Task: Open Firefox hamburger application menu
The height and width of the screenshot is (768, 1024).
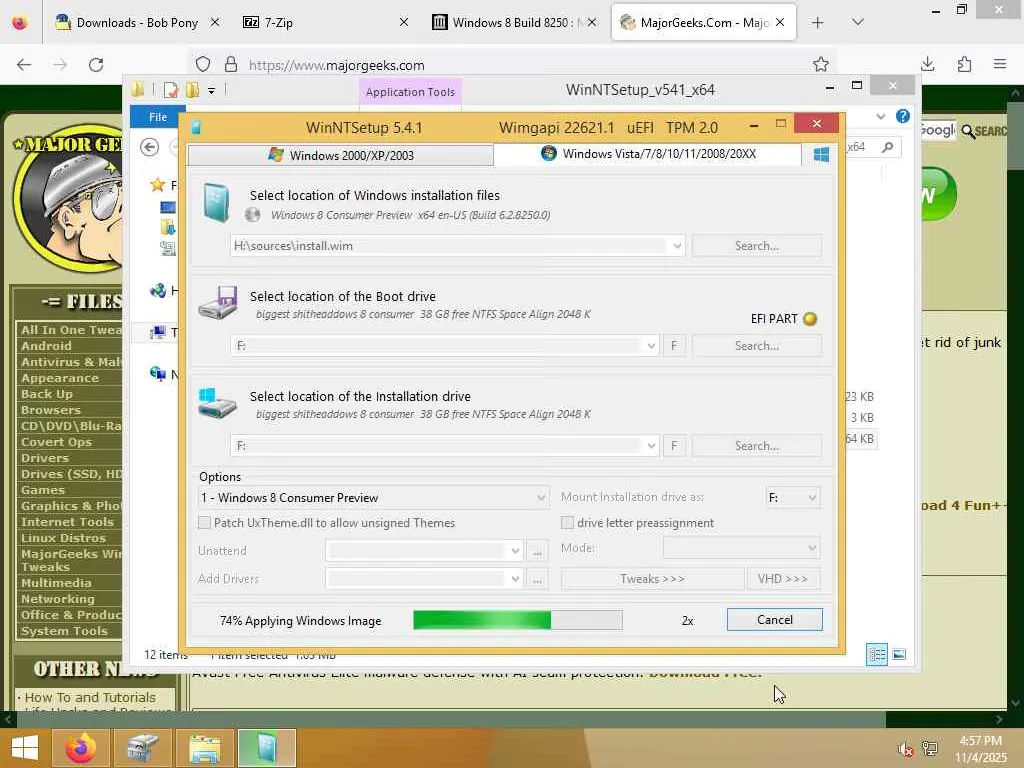Action: point(1000,64)
